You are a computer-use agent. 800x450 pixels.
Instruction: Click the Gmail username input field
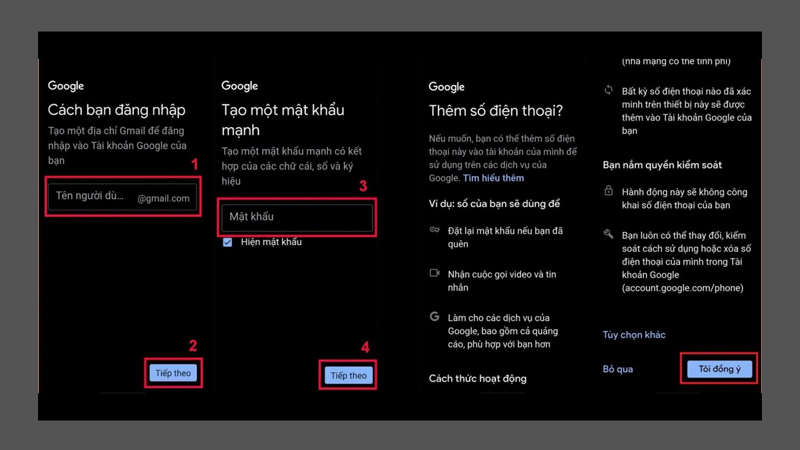[x=122, y=197]
